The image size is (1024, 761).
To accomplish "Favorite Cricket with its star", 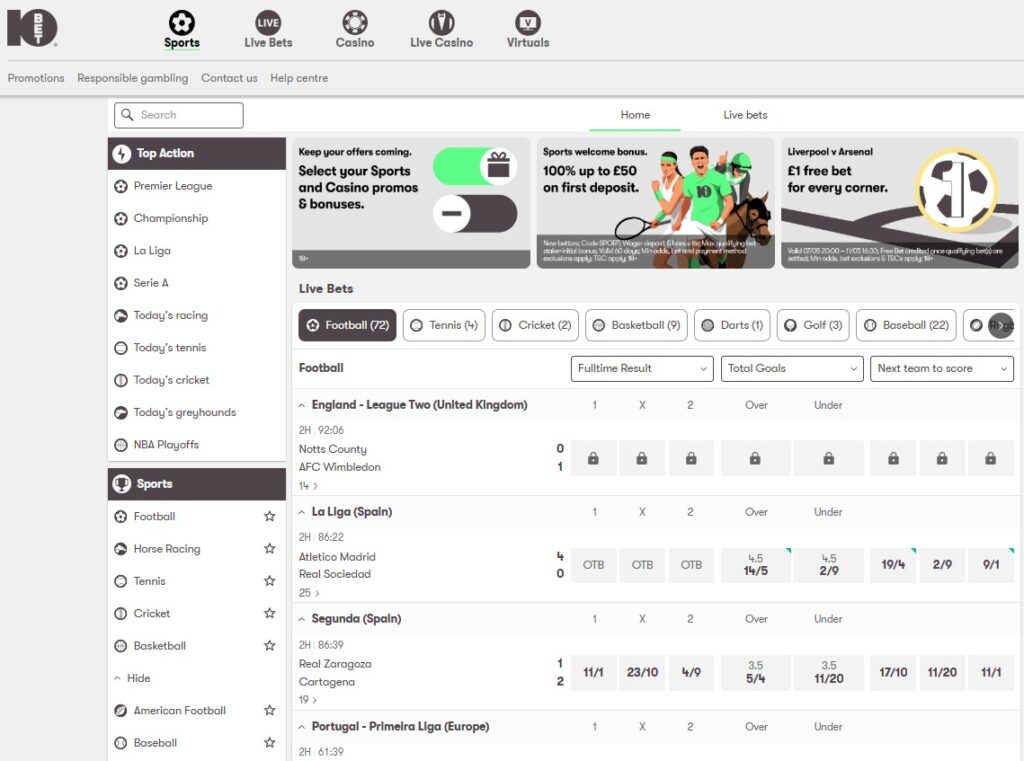I will (270, 613).
